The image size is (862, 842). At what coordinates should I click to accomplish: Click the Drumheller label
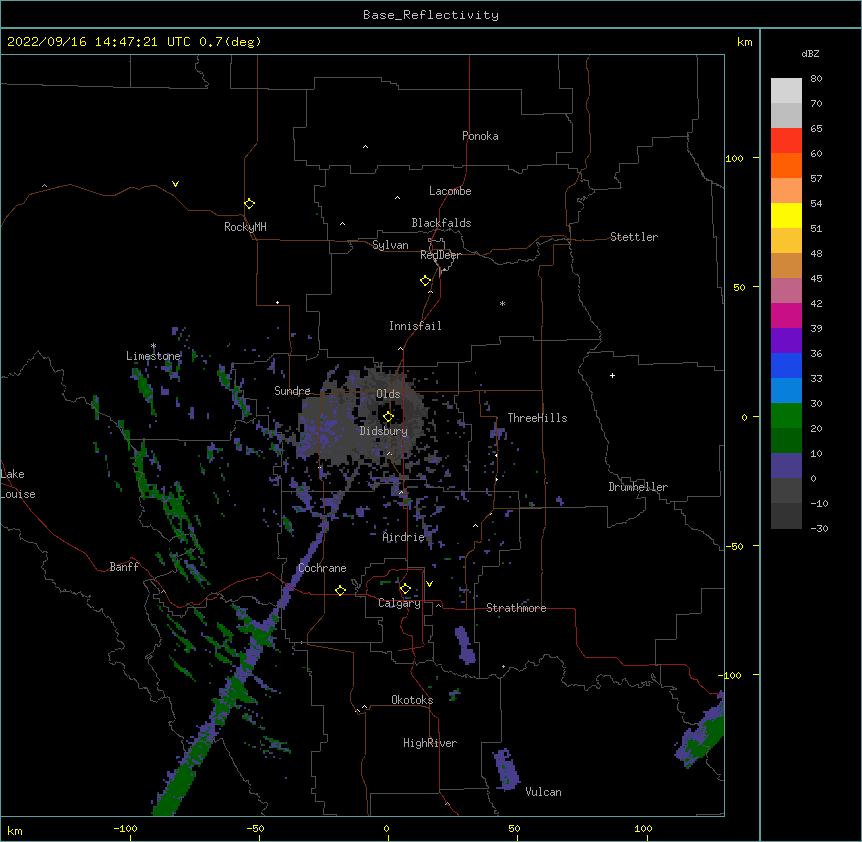pyautogui.click(x=638, y=487)
